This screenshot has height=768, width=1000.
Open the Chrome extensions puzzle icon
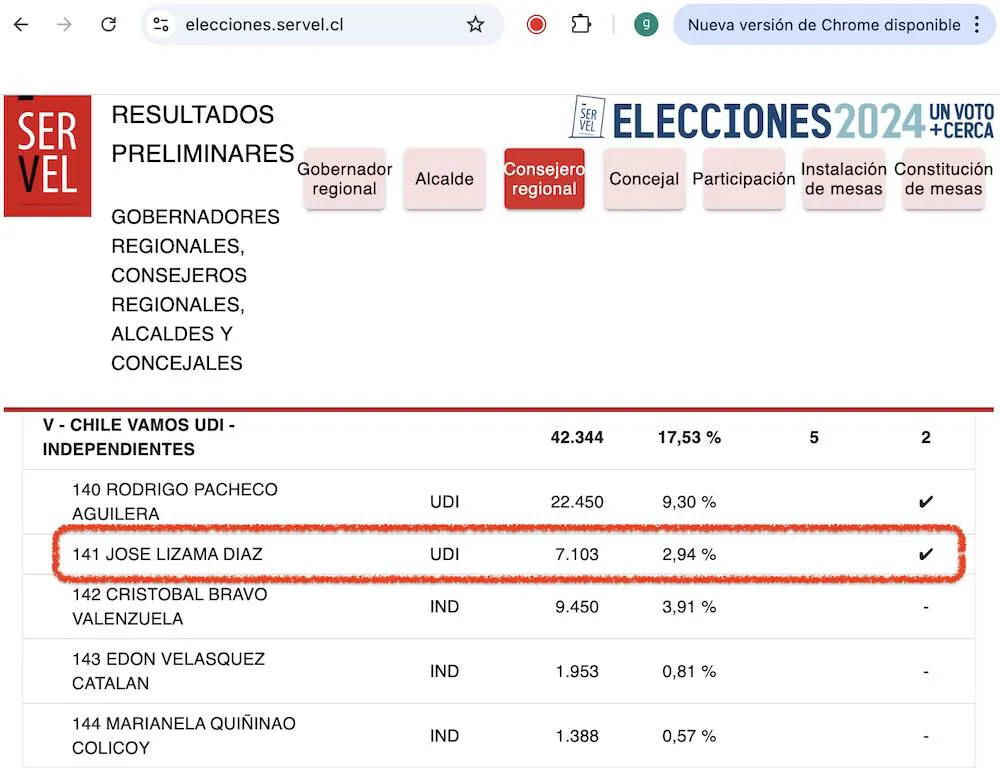(581, 24)
